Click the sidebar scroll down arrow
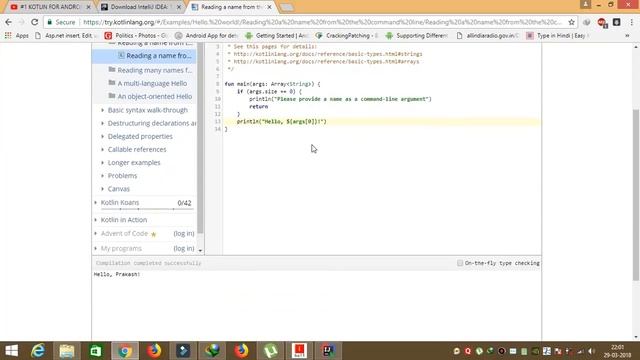Image resolution: width=640 pixels, height=360 pixels. 200,250
